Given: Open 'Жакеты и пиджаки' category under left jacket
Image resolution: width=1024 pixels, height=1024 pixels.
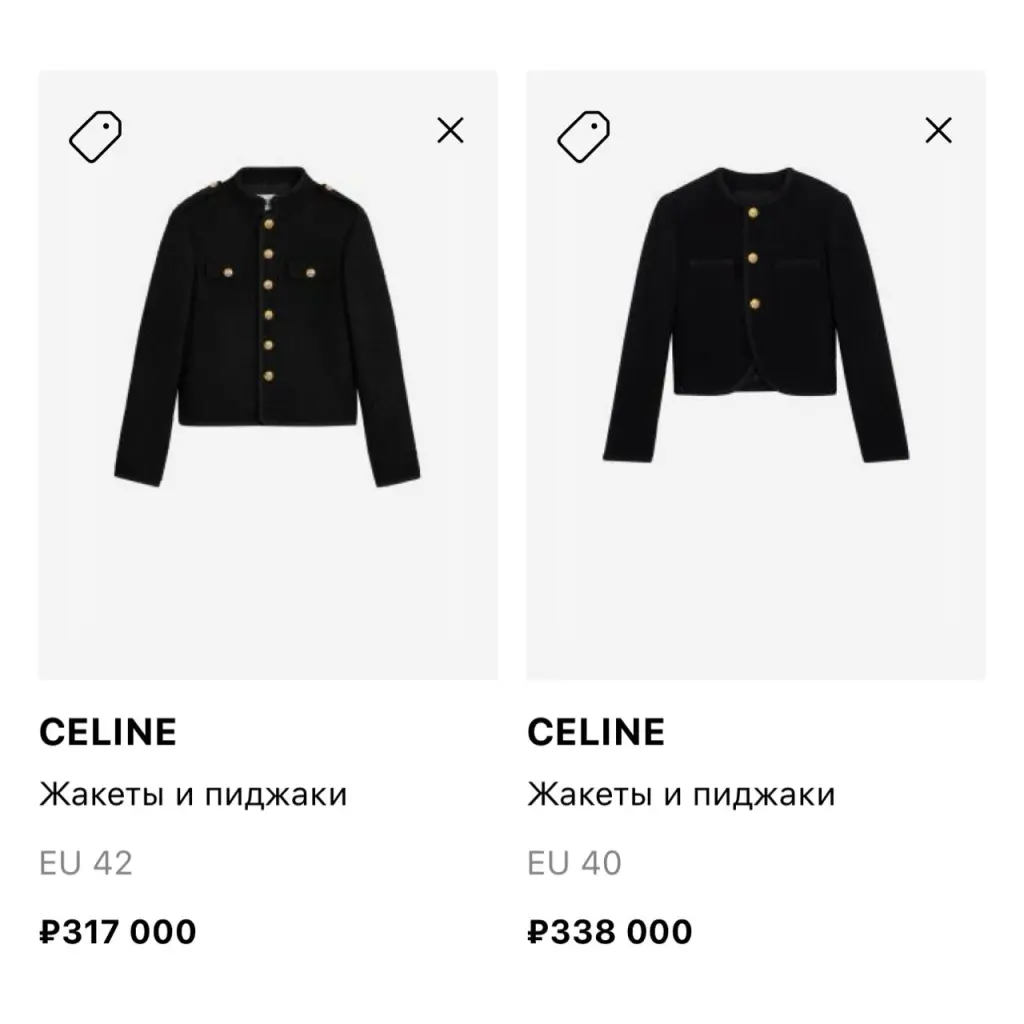Looking at the screenshot, I should tap(192, 795).
